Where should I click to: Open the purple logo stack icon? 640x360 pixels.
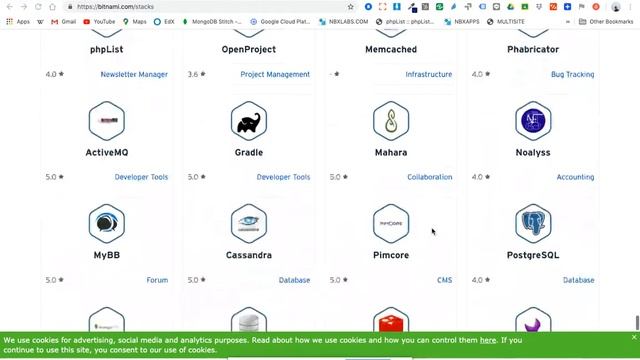click(533, 320)
